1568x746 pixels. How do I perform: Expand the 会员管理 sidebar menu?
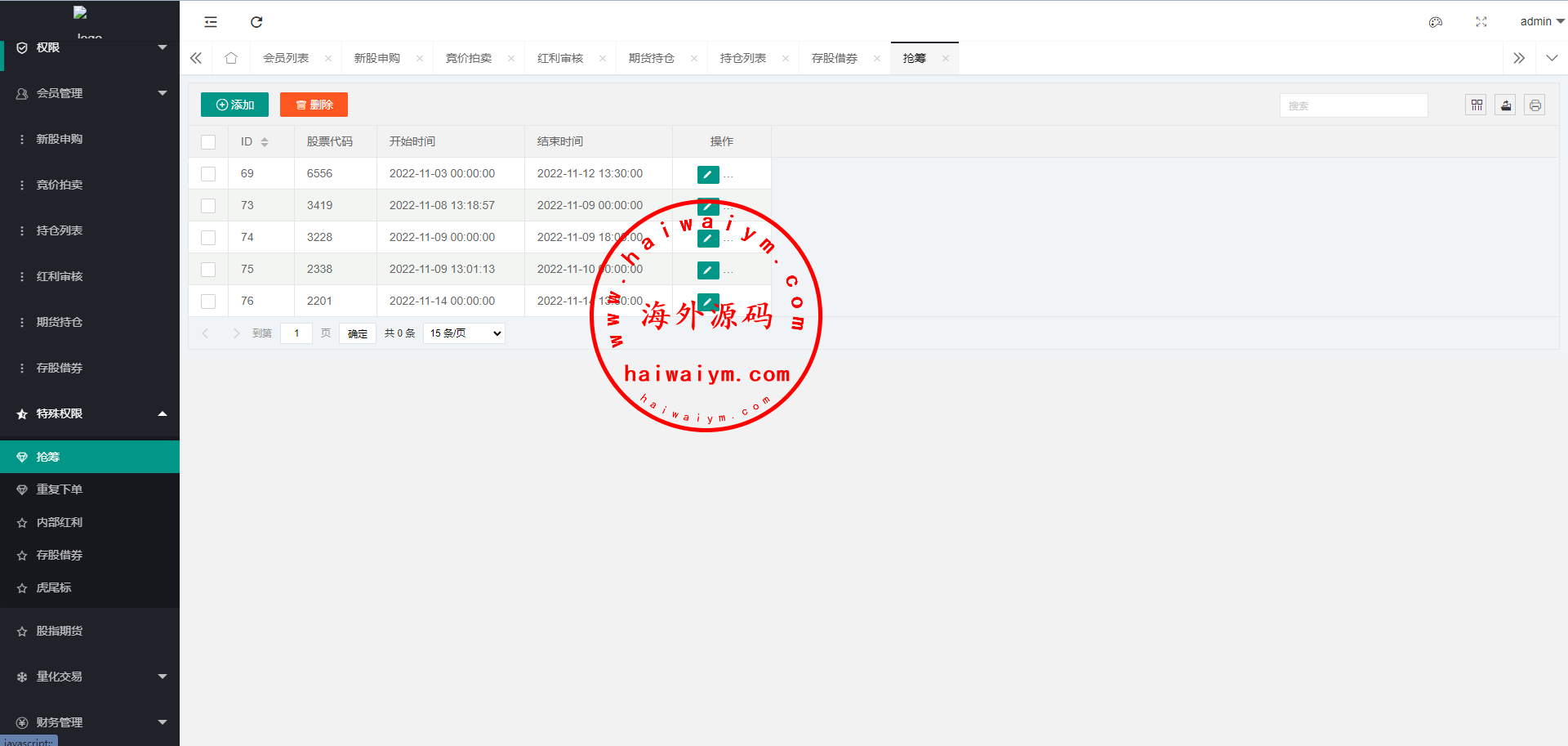(90, 93)
